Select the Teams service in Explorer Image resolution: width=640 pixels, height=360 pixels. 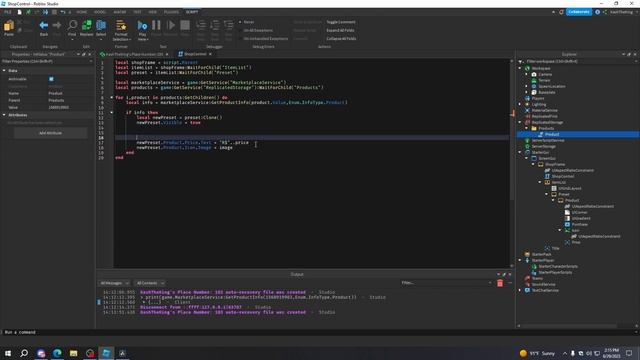[537, 278]
